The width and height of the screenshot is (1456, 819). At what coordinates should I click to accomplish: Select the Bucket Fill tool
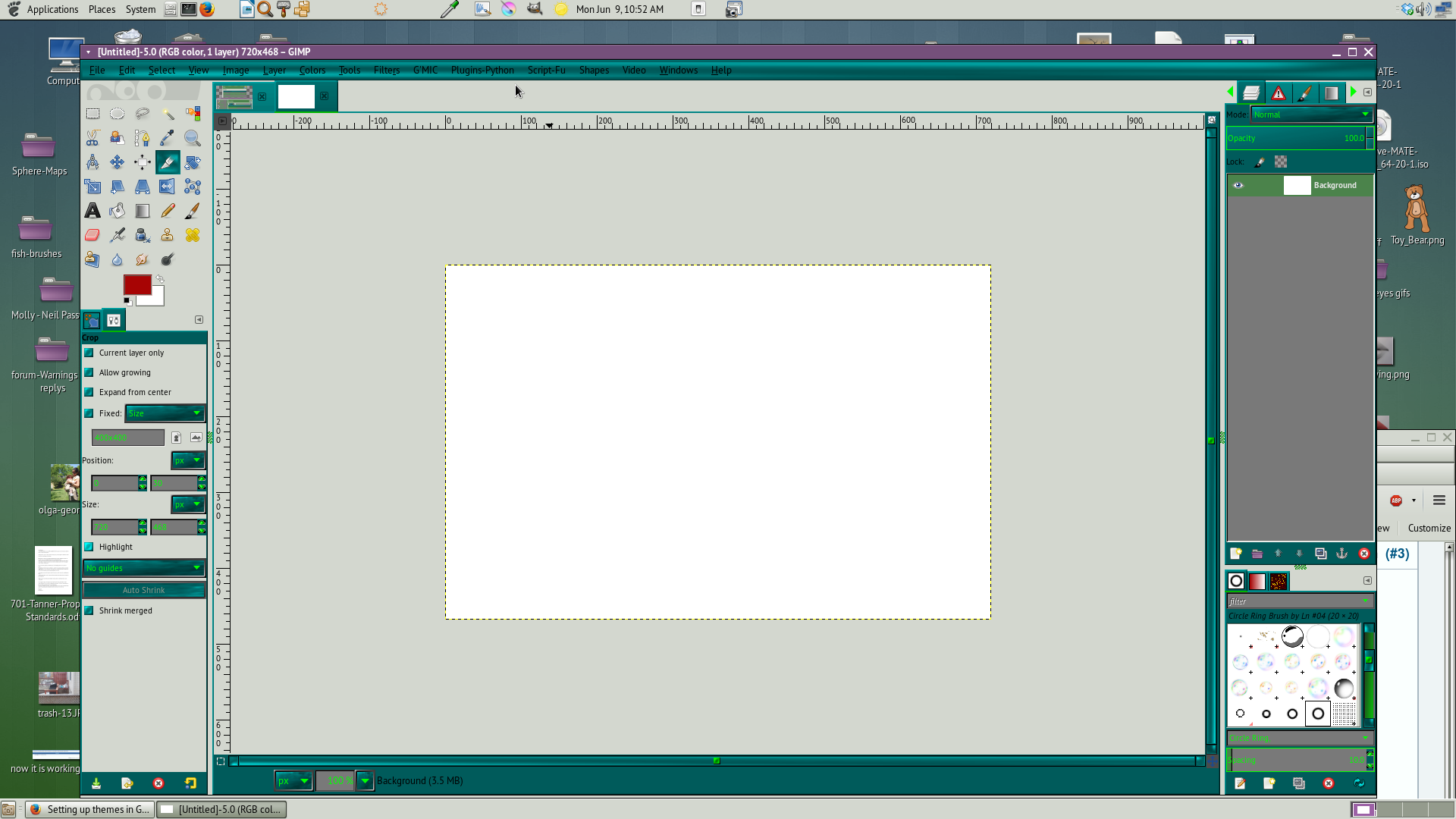(x=118, y=211)
